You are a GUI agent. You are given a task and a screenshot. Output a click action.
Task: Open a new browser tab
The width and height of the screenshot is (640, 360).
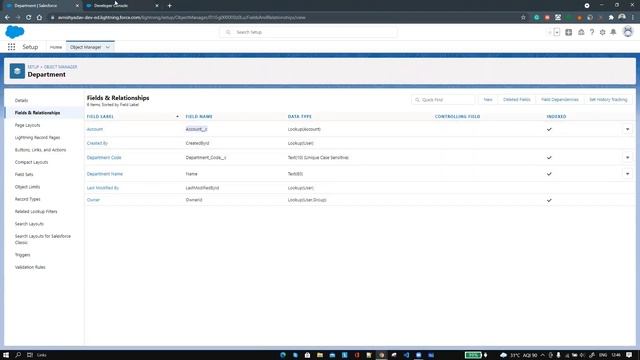[x=169, y=6]
